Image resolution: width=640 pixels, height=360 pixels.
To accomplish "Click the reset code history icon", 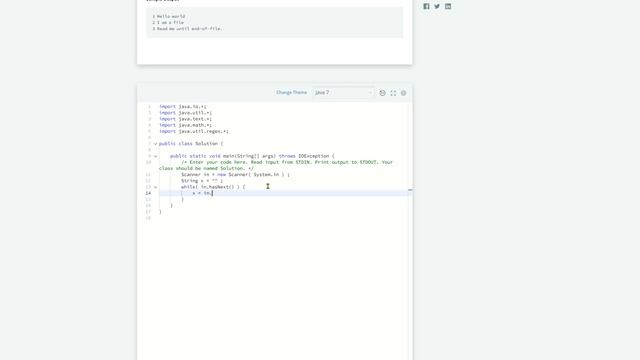I will point(382,93).
